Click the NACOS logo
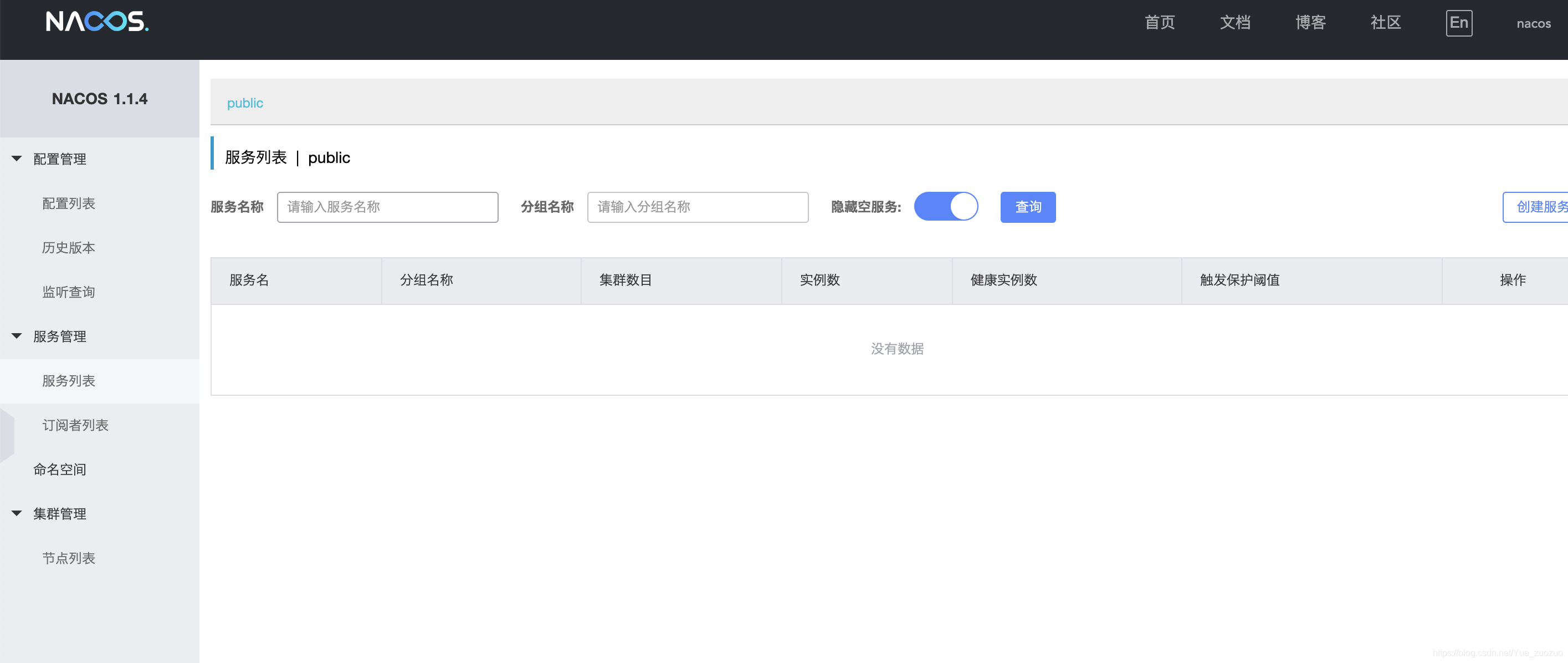This screenshot has width=1568, height=663. click(x=98, y=22)
